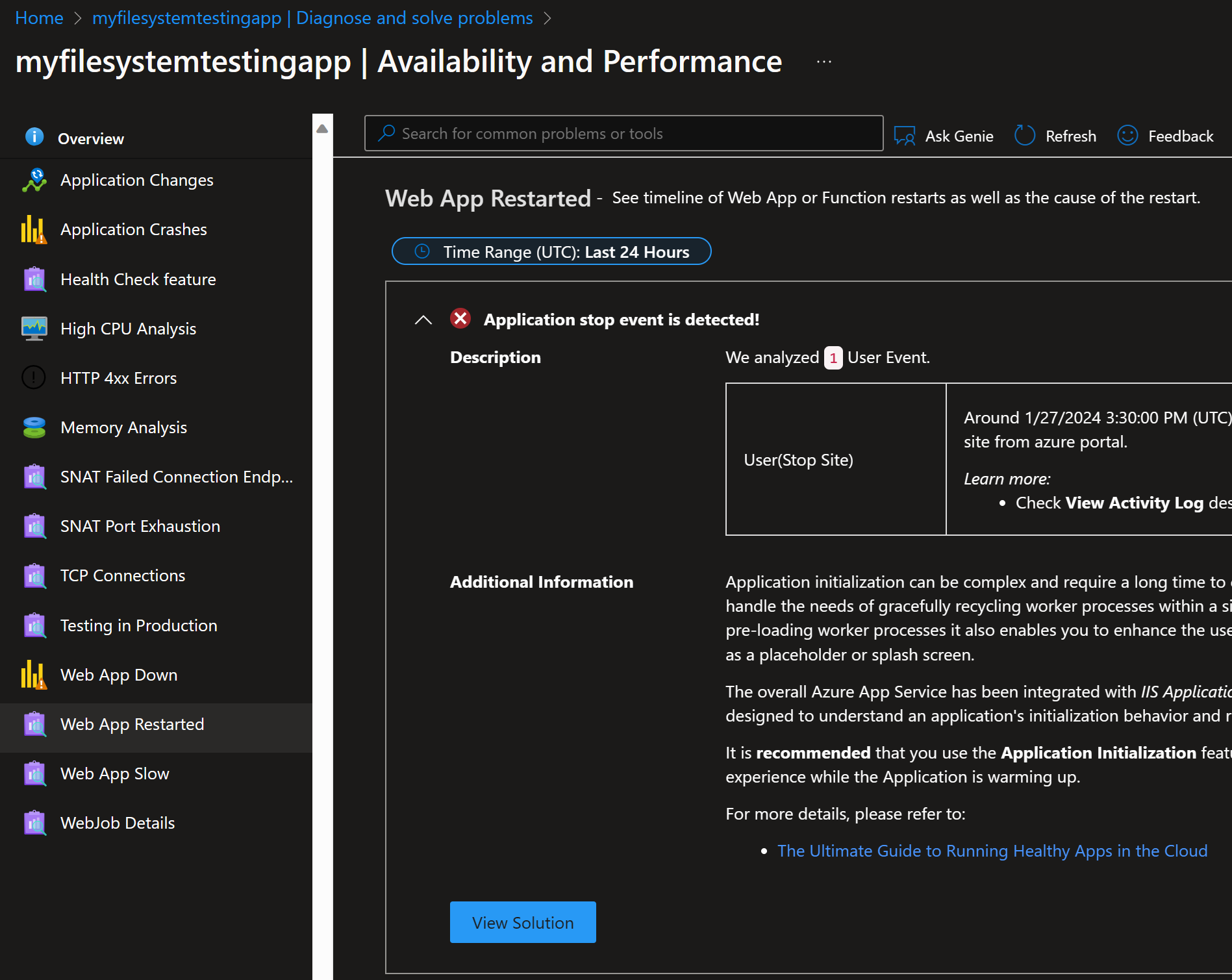The width and height of the screenshot is (1232, 980).
Task: Click the Testing in Production icon
Action: 34,626
